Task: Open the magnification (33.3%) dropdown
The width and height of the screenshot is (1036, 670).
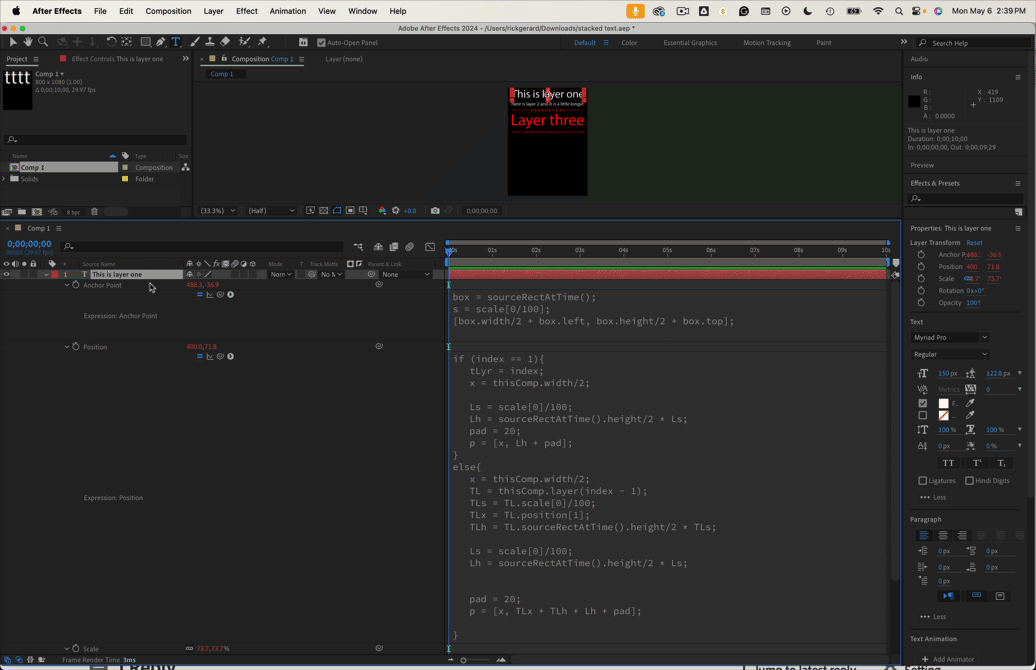Action: [x=218, y=211]
